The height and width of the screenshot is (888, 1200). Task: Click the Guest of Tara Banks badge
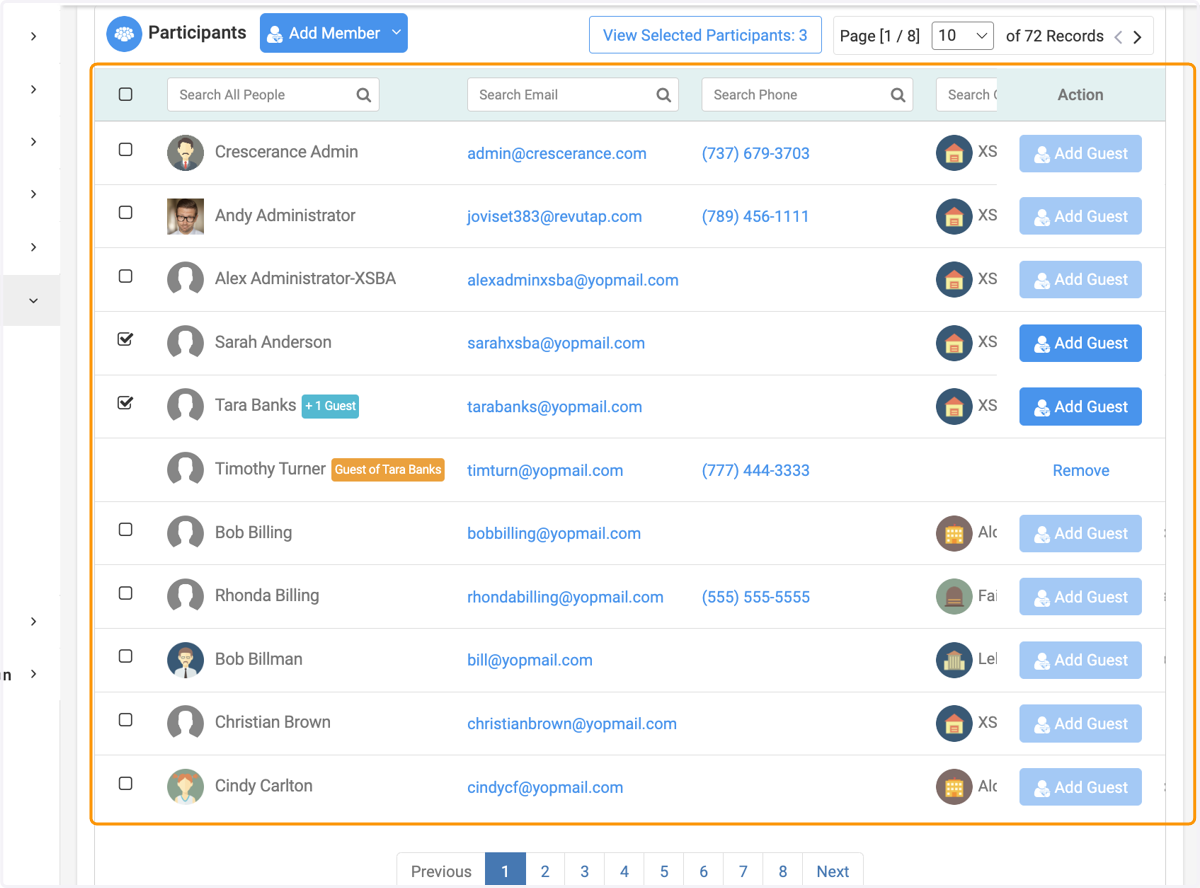388,469
